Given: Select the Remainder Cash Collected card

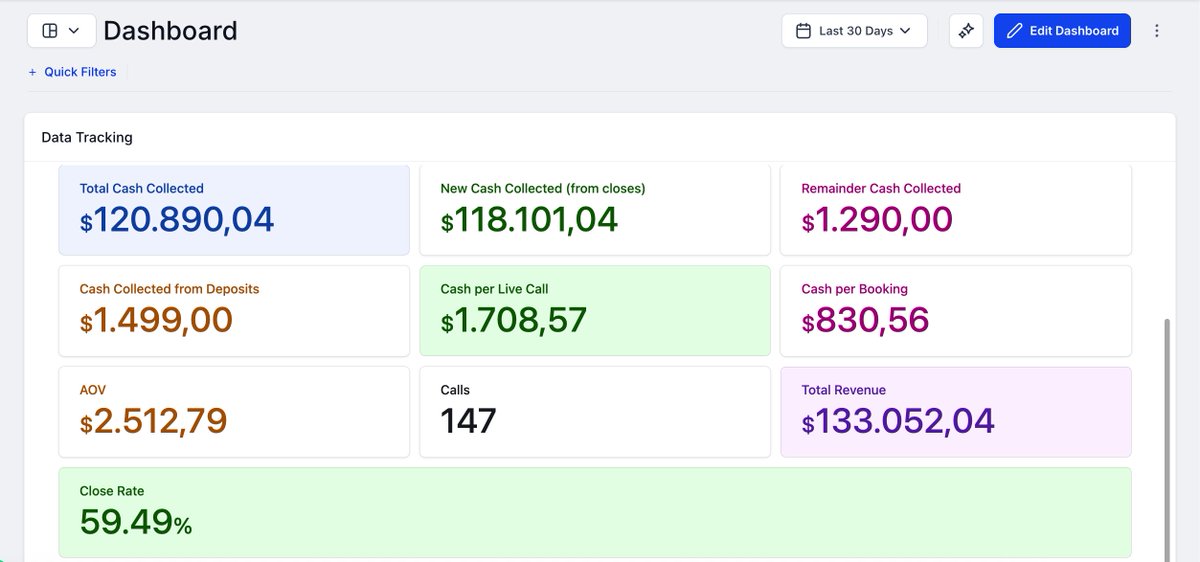Looking at the screenshot, I should (x=956, y=210).
